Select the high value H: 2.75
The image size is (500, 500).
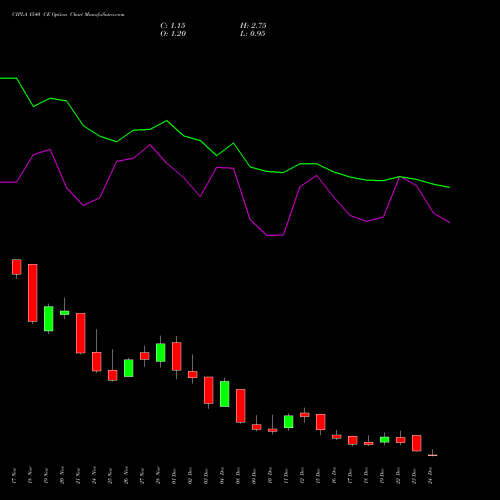point(253,26)
